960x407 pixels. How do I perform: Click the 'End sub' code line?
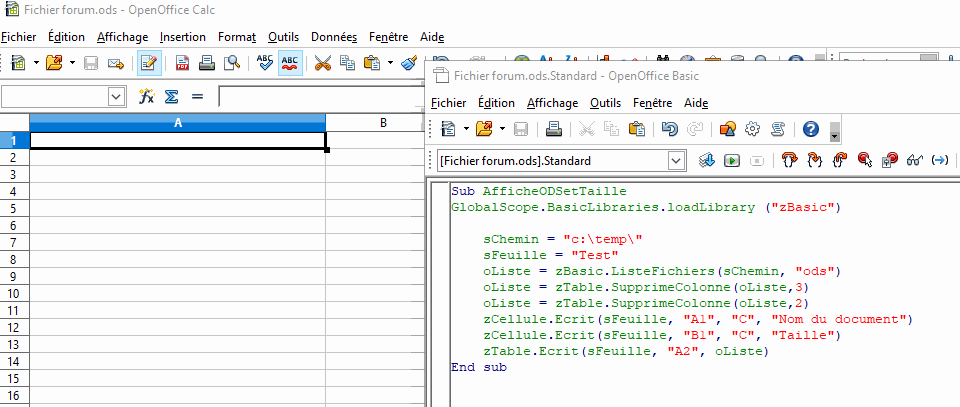(x=479, y=368)
